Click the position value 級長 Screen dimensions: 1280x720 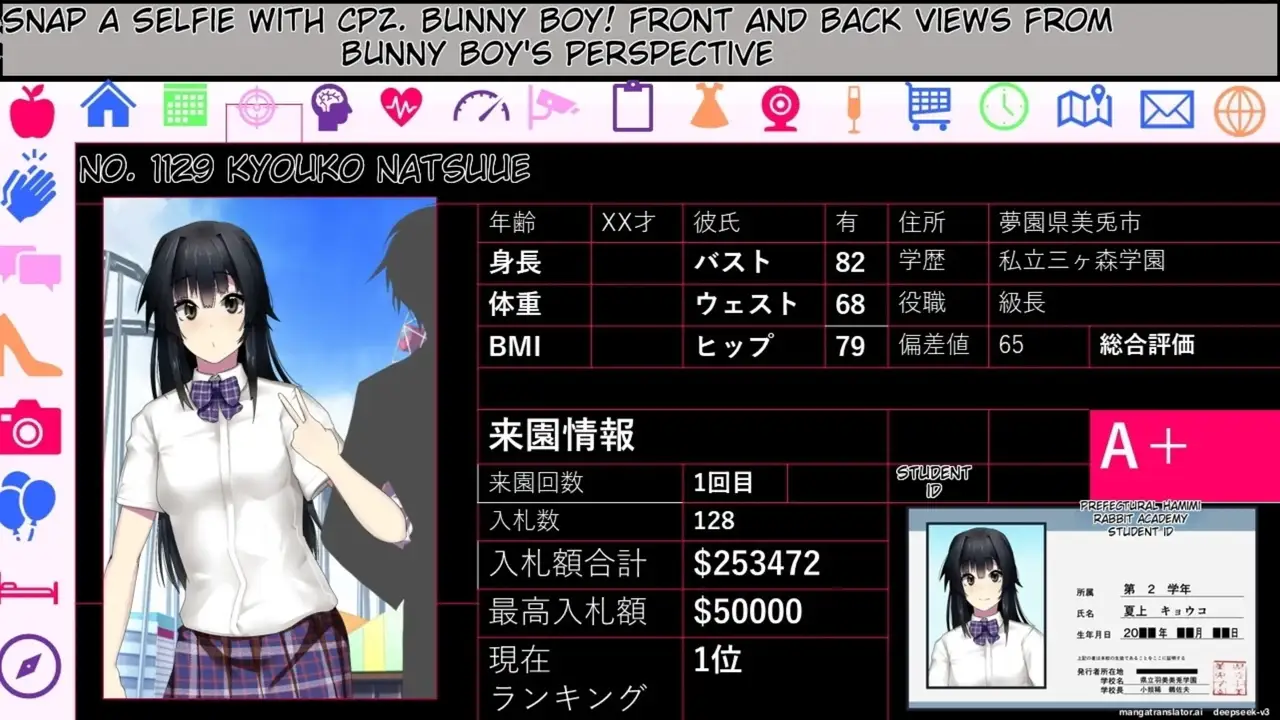1022,303
